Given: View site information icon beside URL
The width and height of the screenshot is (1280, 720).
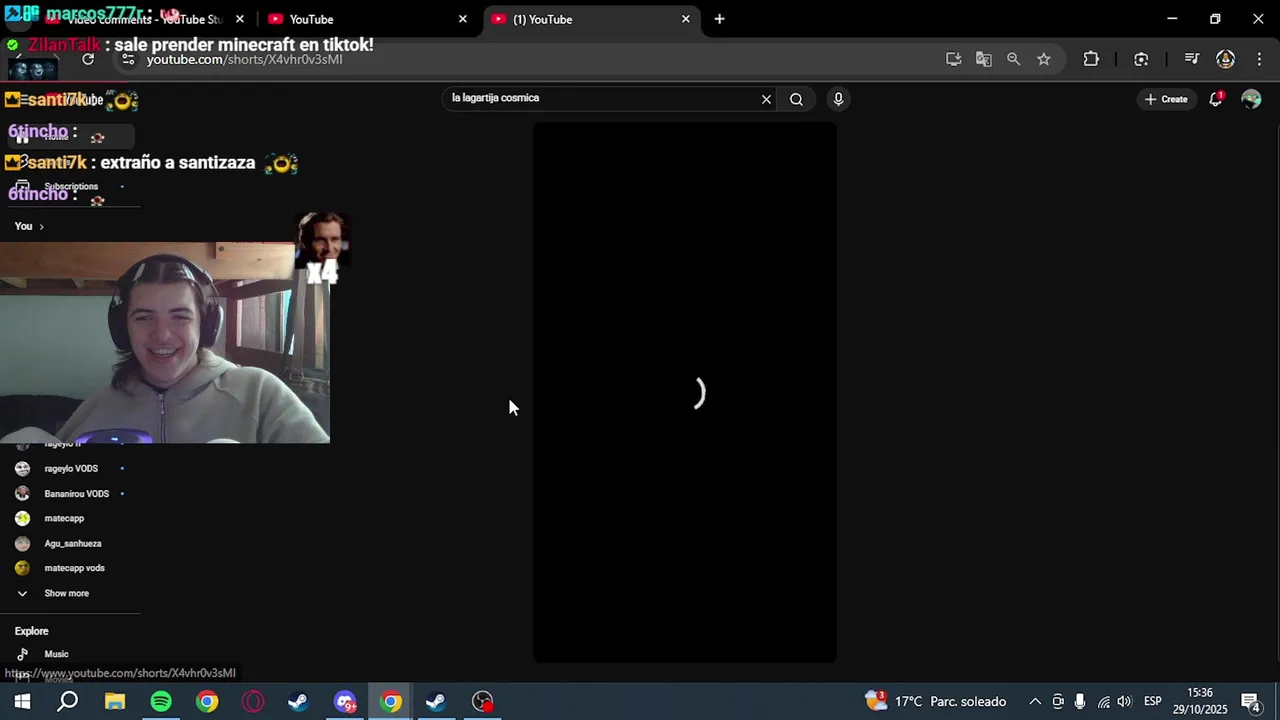Looking at the screenshot, I should tap(128, 59).
